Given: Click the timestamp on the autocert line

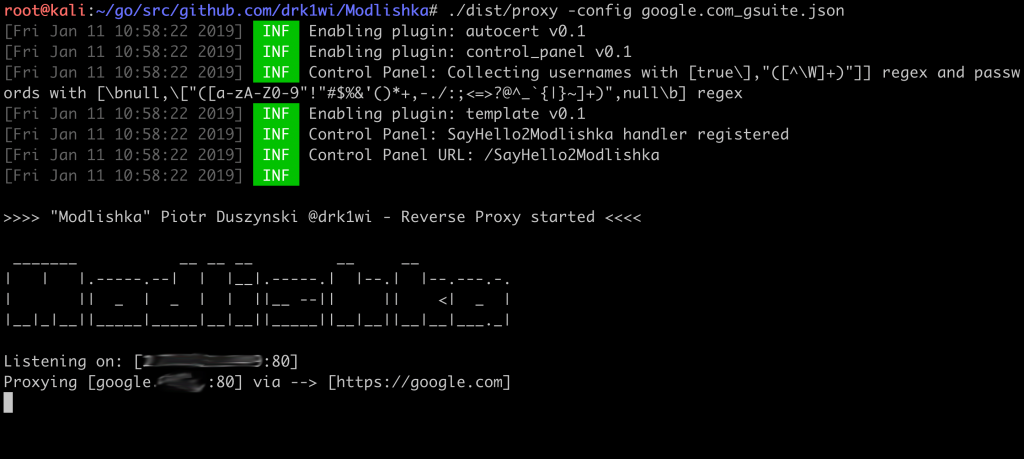Looking at the screenshot, I should pos(123,30).
